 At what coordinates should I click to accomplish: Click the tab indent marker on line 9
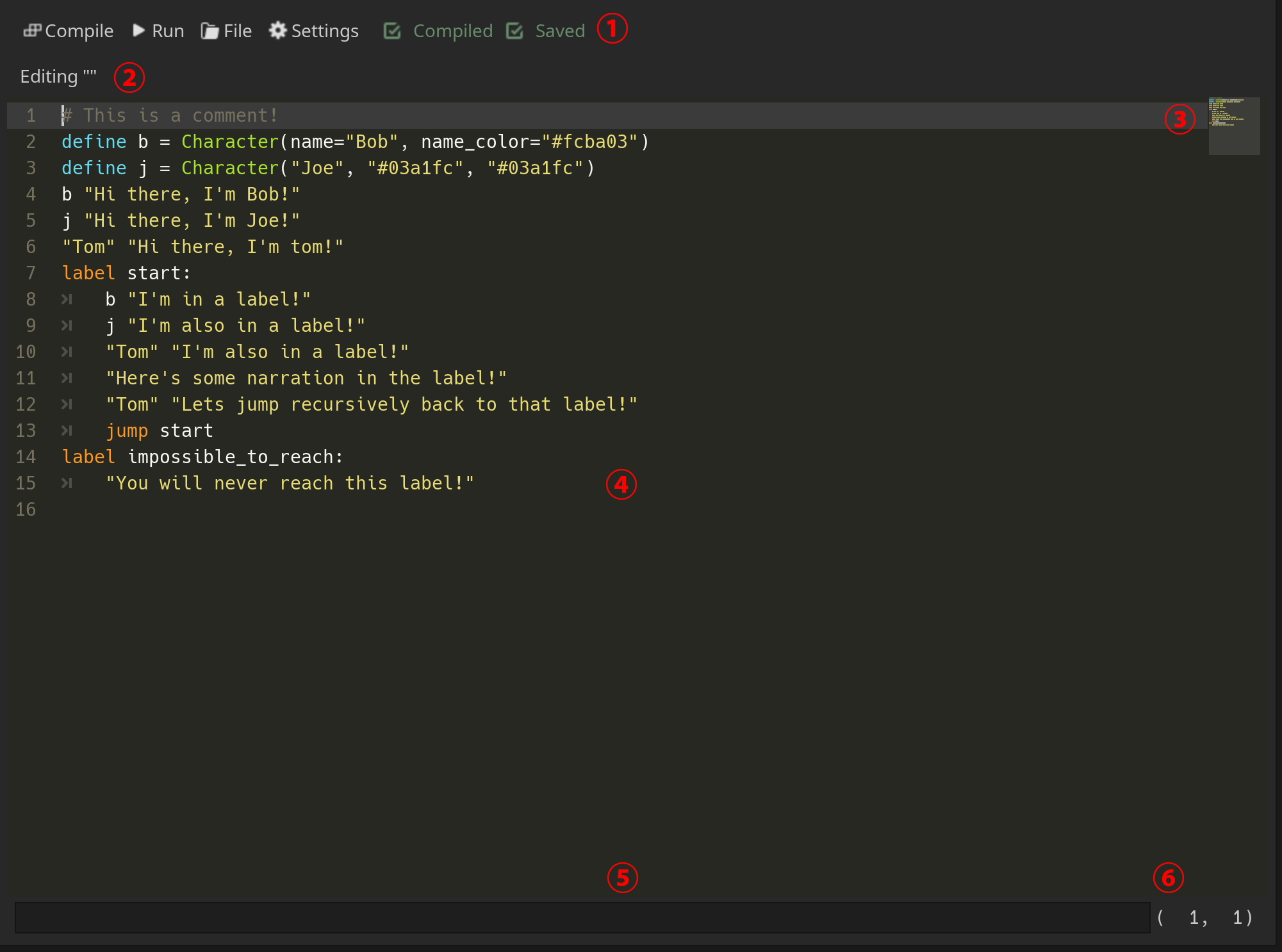67,325
